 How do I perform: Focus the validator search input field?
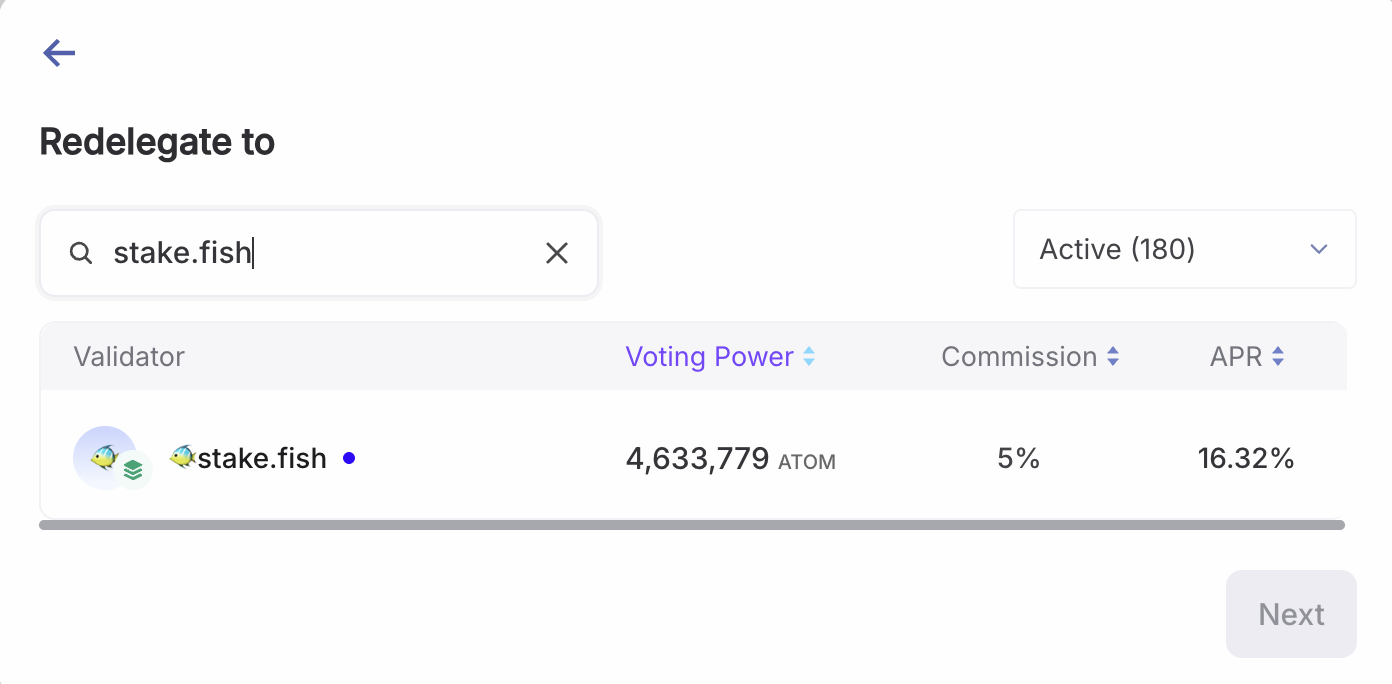pyautogui.click(x=320, y=253)
